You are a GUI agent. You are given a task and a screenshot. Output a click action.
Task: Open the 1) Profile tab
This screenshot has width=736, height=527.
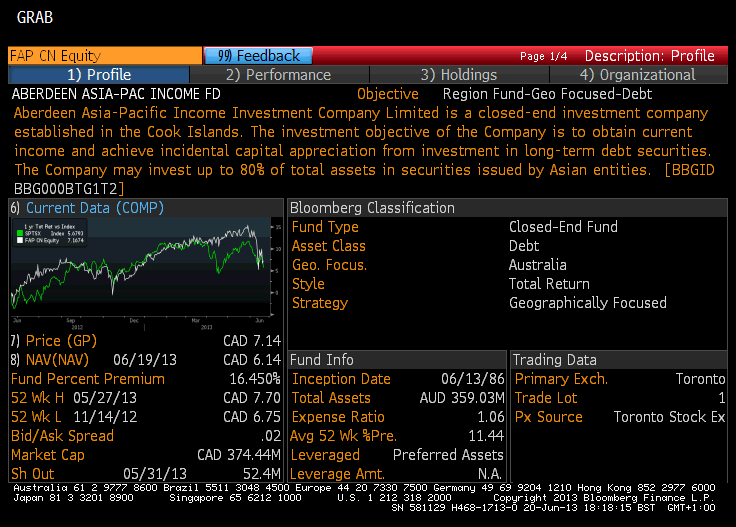tap(99, 75)
